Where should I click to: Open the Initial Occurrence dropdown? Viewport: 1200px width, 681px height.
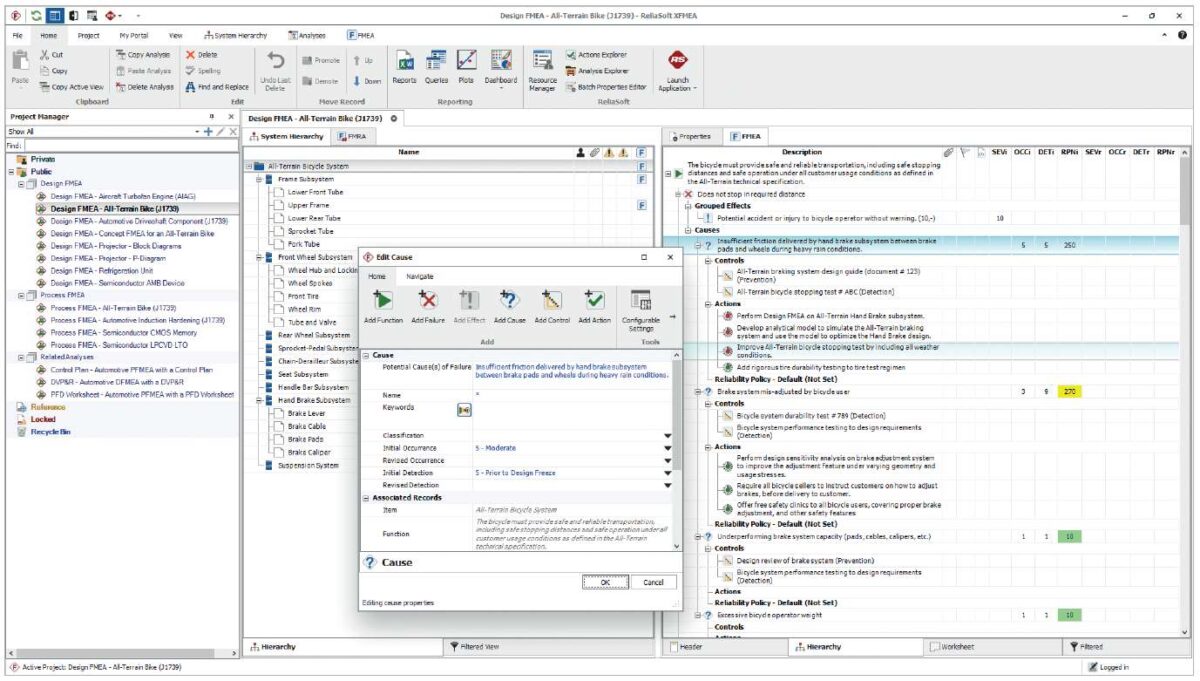[667, 448]
